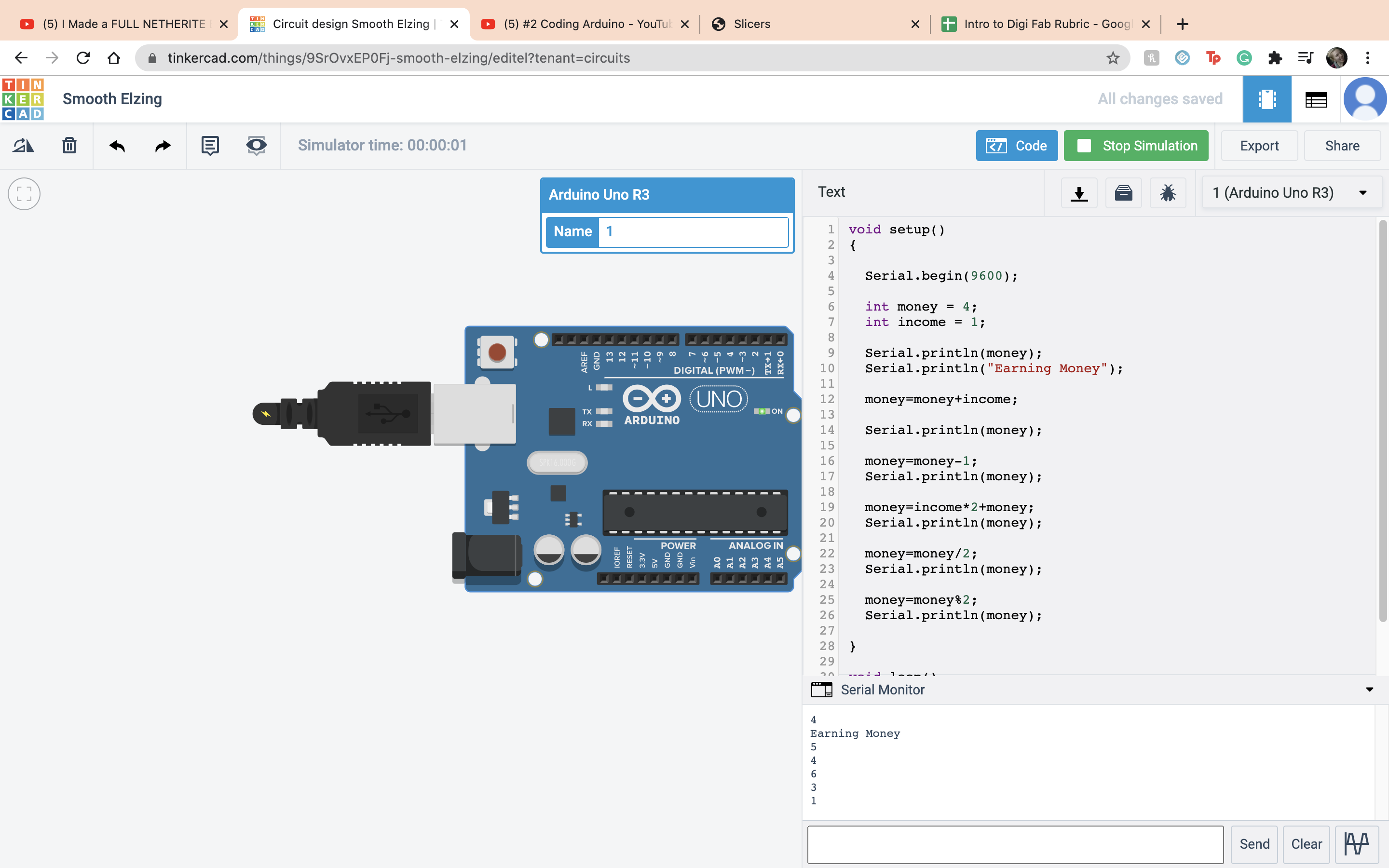Toggle notes visibility eye icon
Screen dimensions: 1389x868
click(256, 146)
